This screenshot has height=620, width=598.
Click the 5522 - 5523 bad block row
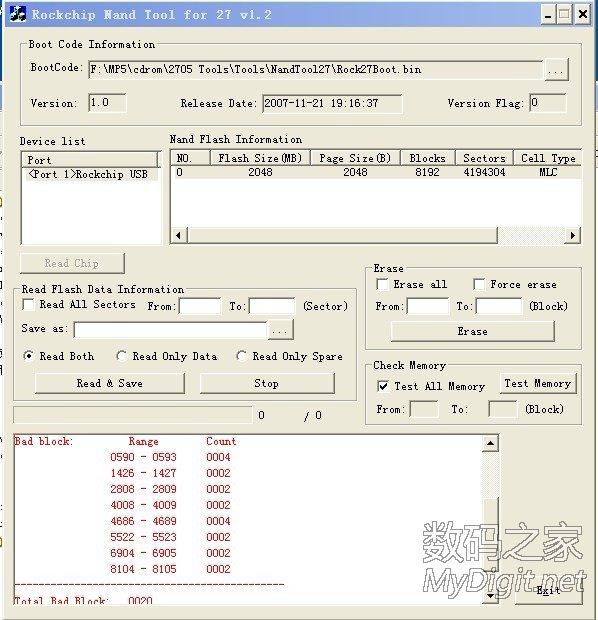point(170,537)
